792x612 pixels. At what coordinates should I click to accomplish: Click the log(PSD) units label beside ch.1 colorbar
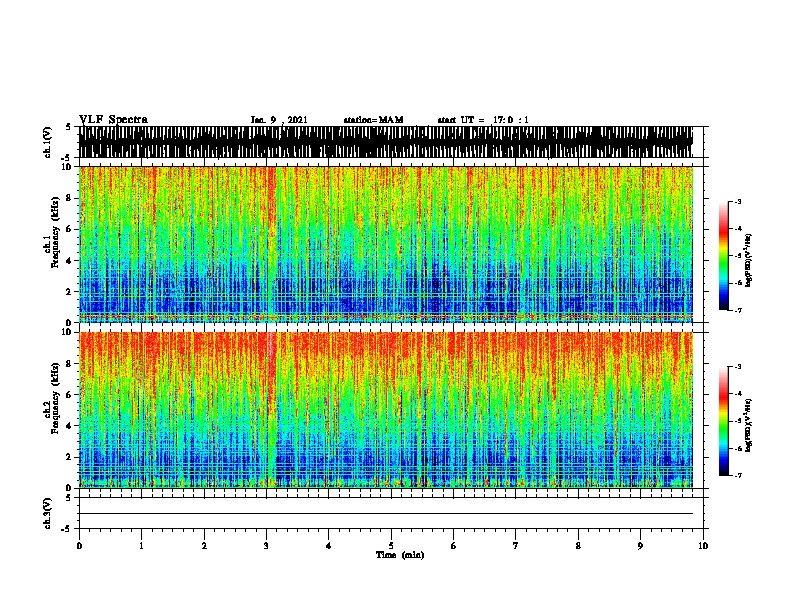click(749, 260)
